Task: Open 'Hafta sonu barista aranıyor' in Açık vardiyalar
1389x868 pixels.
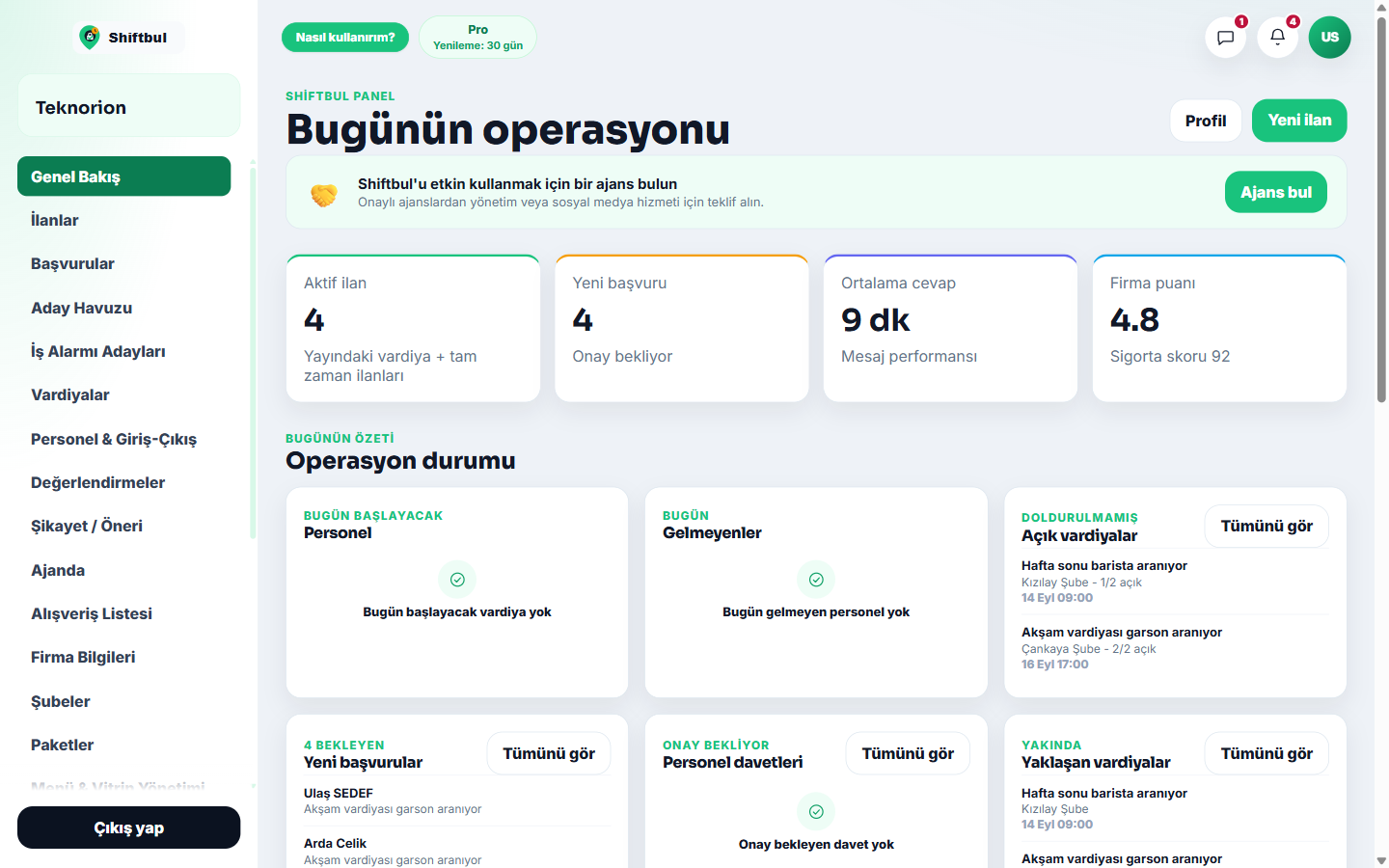Action: click(x=1175, y=582)
